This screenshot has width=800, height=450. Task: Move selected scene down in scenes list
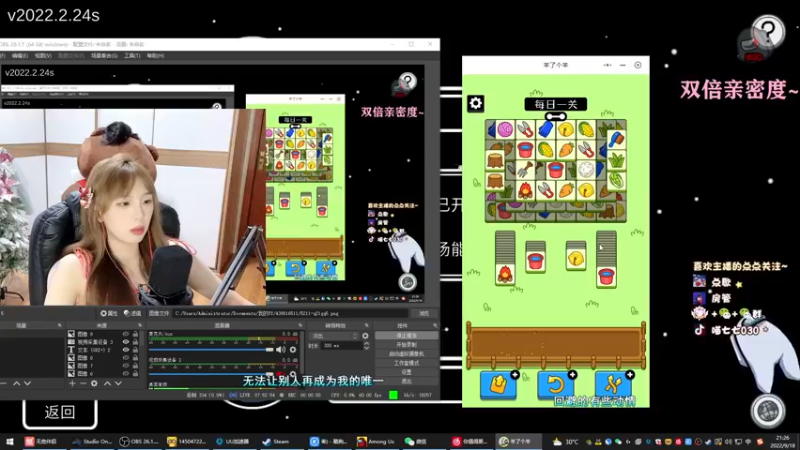28,383
